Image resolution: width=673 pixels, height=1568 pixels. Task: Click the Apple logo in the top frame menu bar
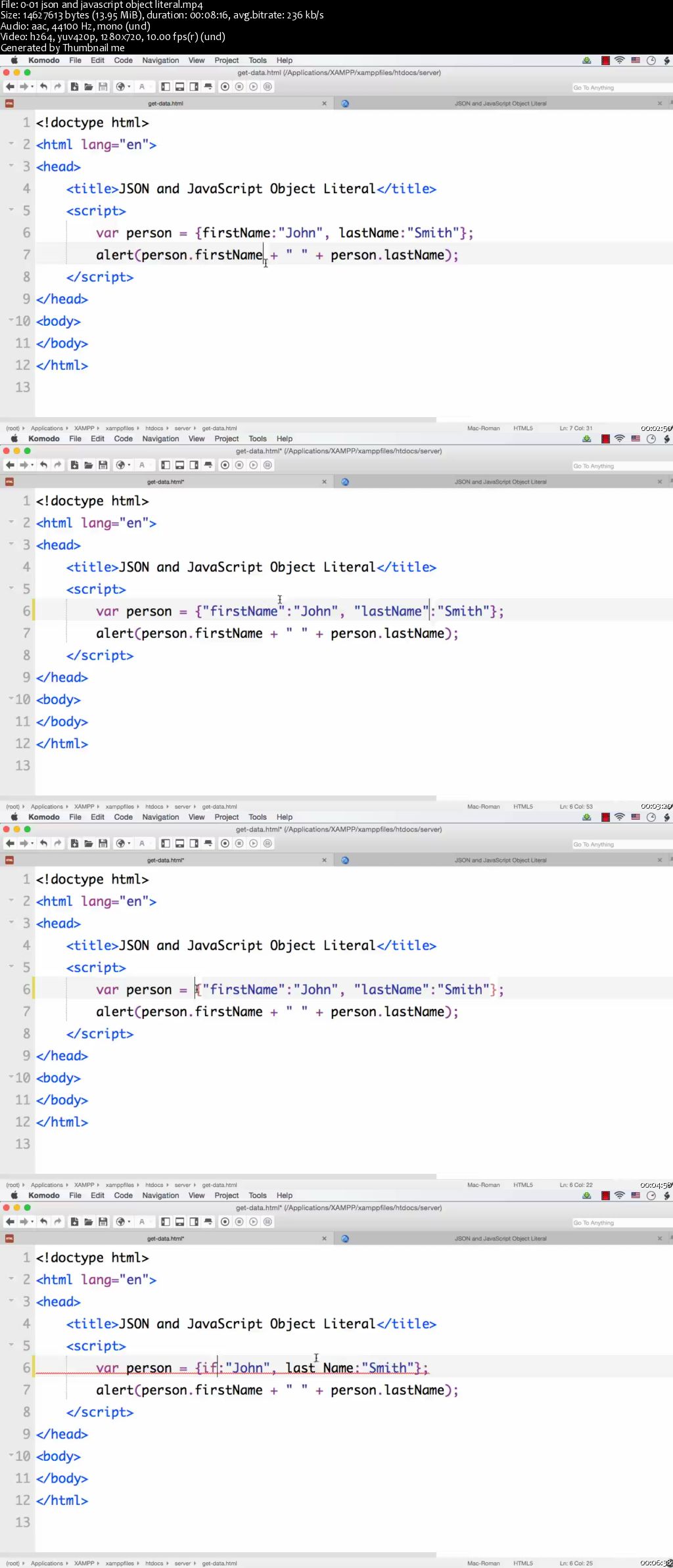pyautogui.click(x=14, y=60)
